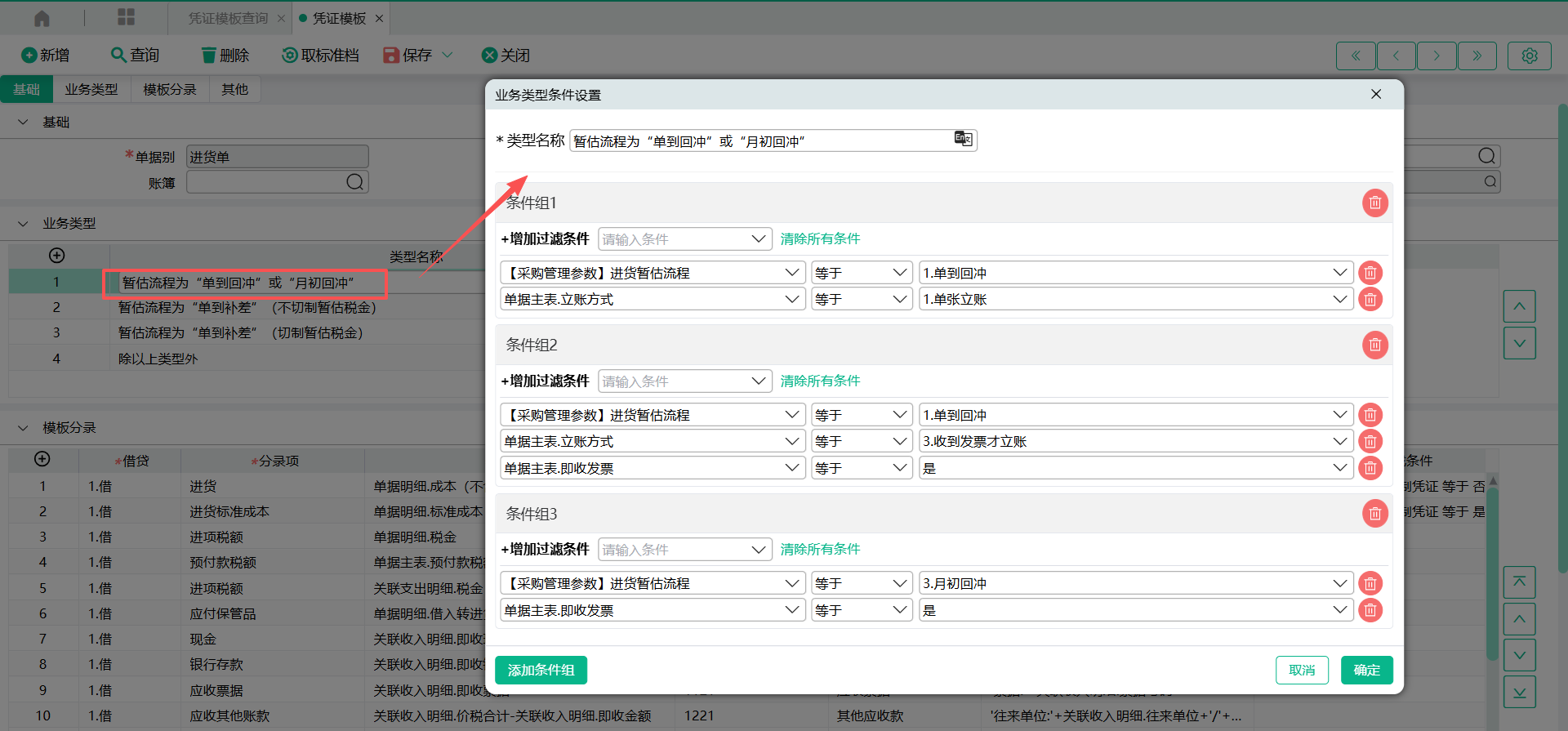Screen dimensions: 1568x731
Task: Click the 账簿 field search icon
Action: (x=354, y=181)
